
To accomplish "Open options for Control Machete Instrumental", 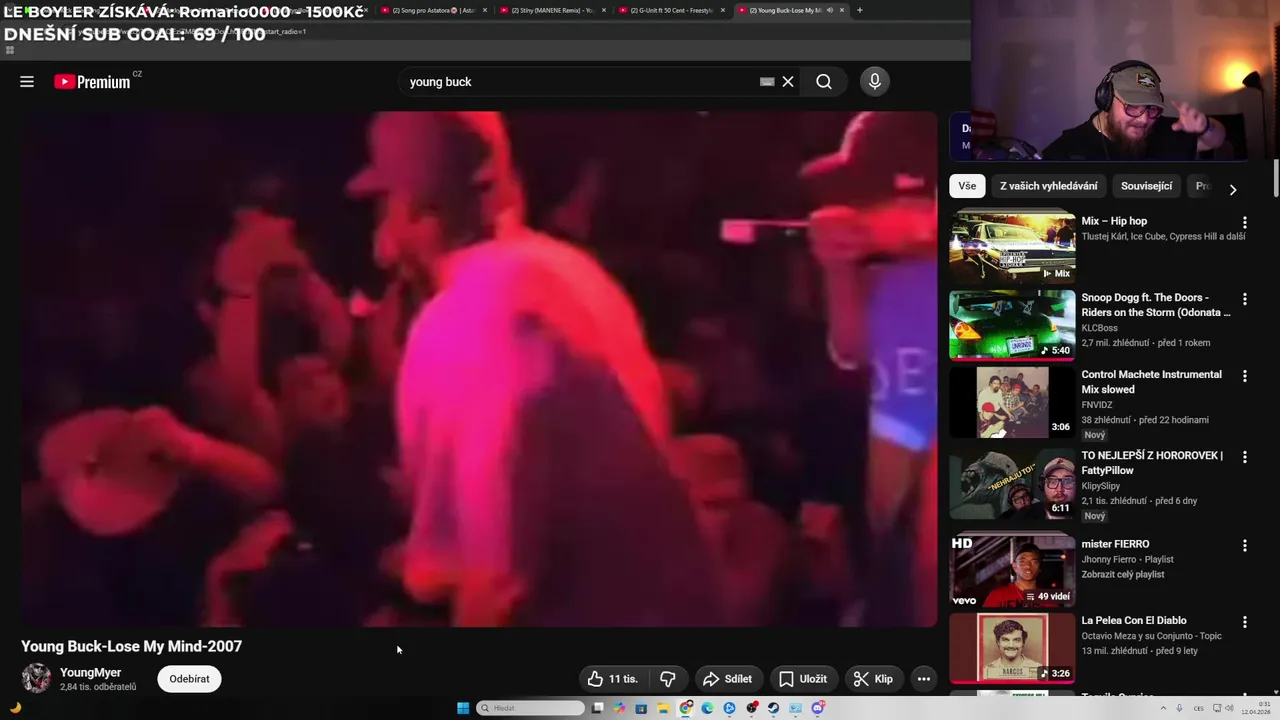I will click(1245, 376).
